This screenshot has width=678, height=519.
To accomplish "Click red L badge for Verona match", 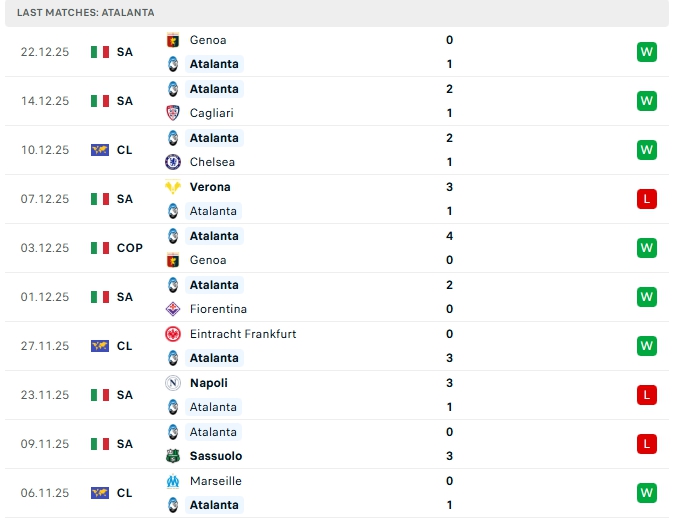I will pos(646,199).
